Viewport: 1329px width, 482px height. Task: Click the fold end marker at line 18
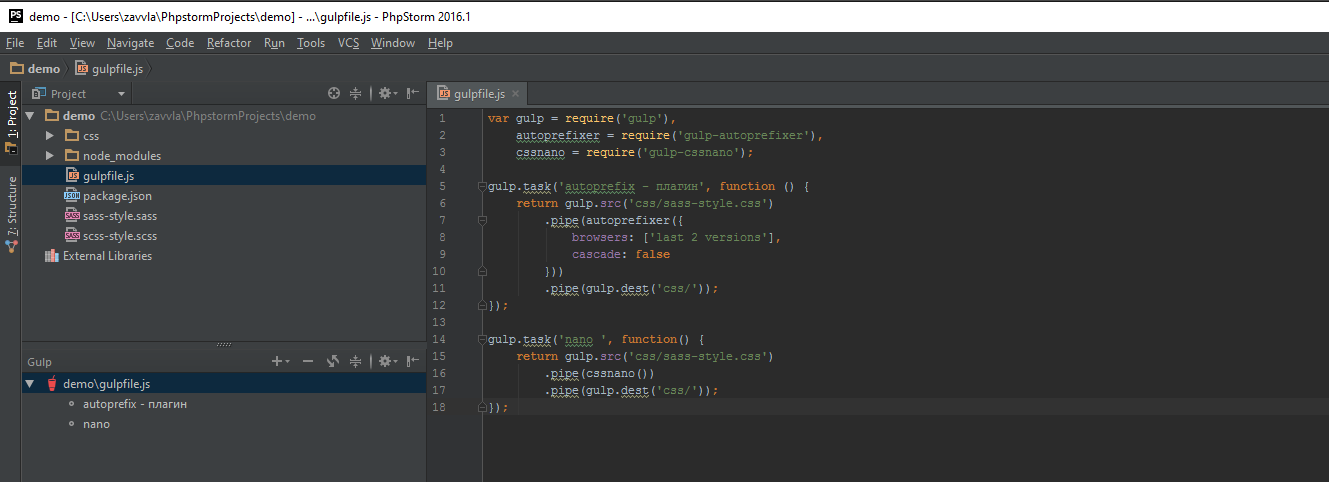(481, 407)
